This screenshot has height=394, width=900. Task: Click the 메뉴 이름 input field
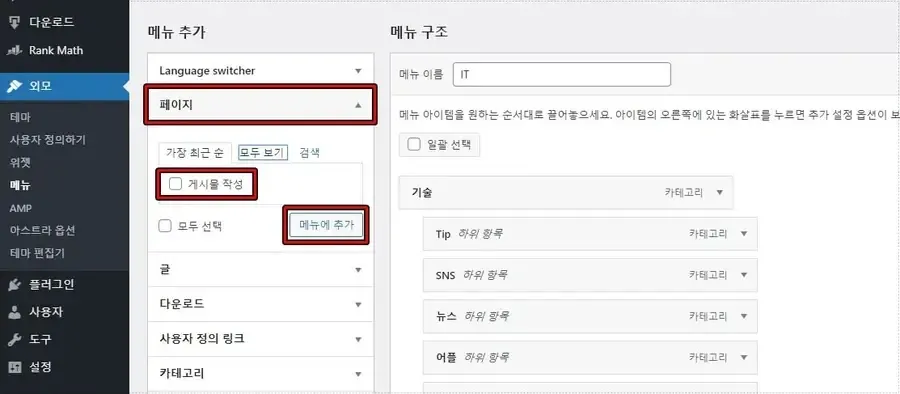click(x=561, y=75)
